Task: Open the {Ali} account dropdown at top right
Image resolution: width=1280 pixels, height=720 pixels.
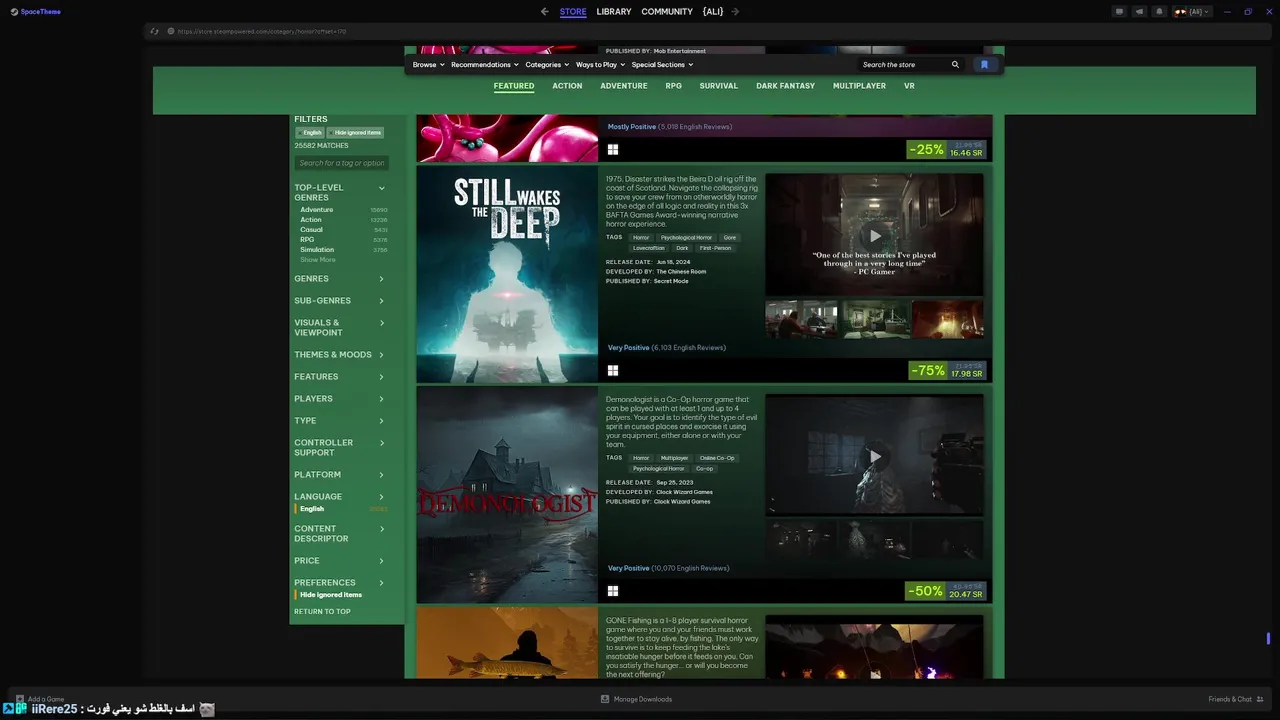Action: point(1191,12)
